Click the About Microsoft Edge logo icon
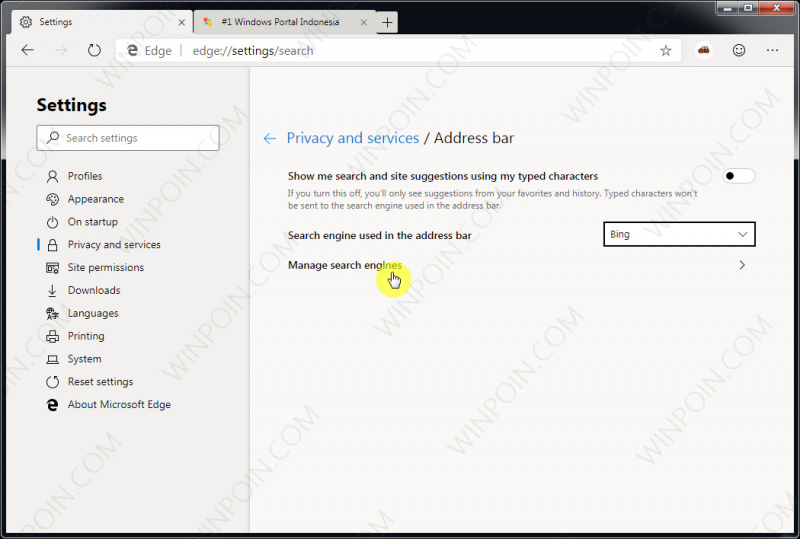 click(52, 405)
